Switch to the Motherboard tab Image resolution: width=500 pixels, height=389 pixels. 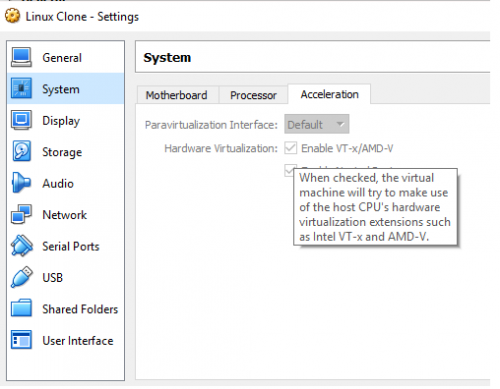click(176, 95)
